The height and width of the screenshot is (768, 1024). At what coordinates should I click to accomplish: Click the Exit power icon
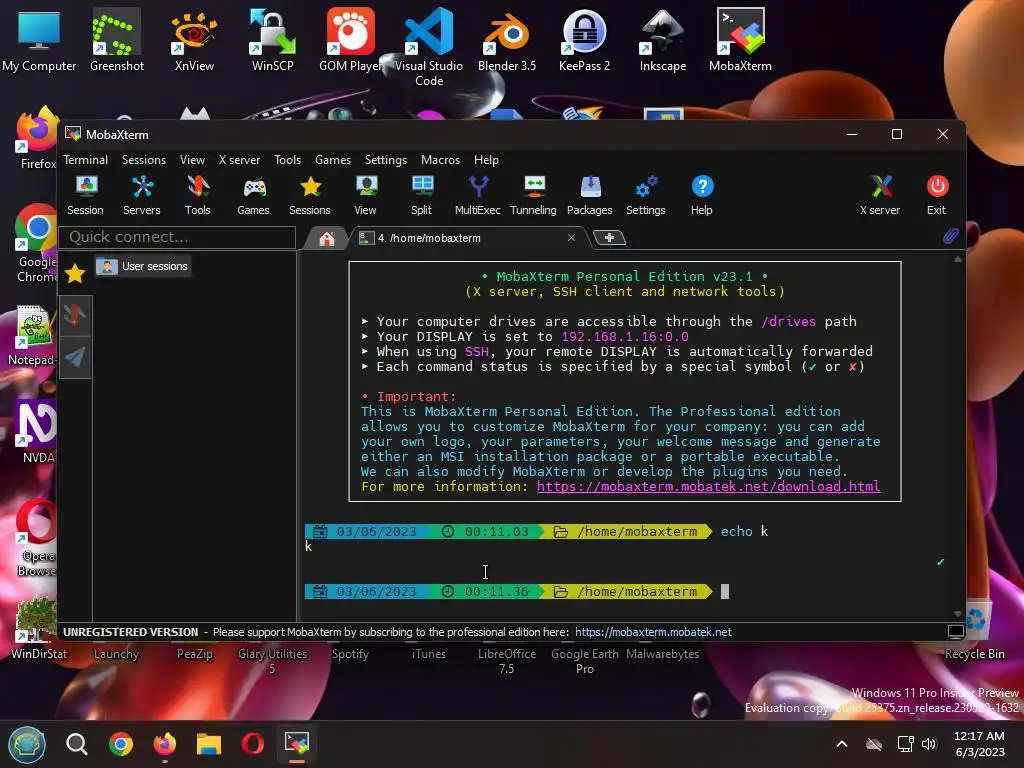[x=936, y=195]
